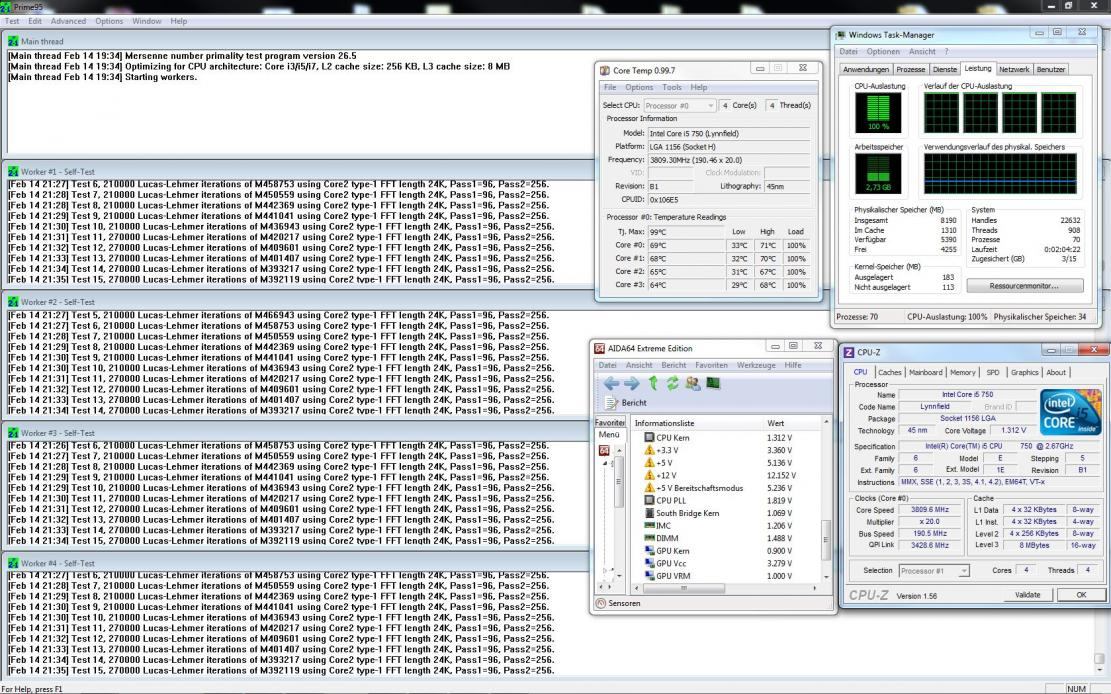Click the icon beside South Bridge Kern

point(648,513)
